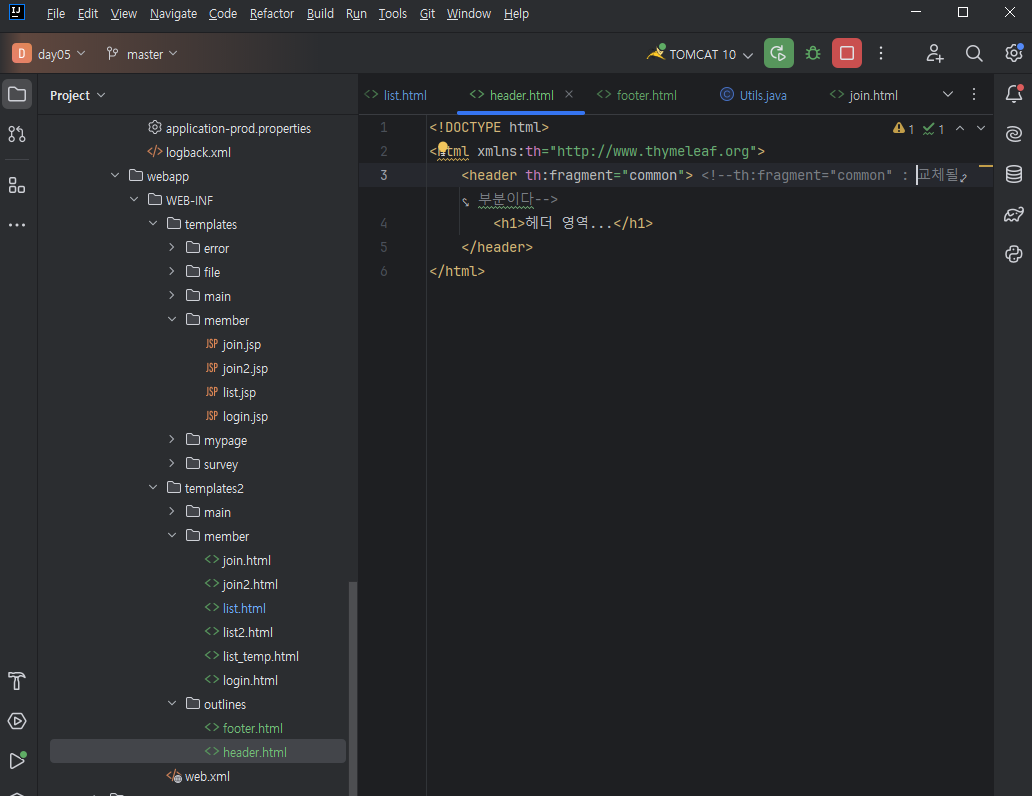
Task: Stop the running TOMCAT 10 server
Action: point(847,53)
